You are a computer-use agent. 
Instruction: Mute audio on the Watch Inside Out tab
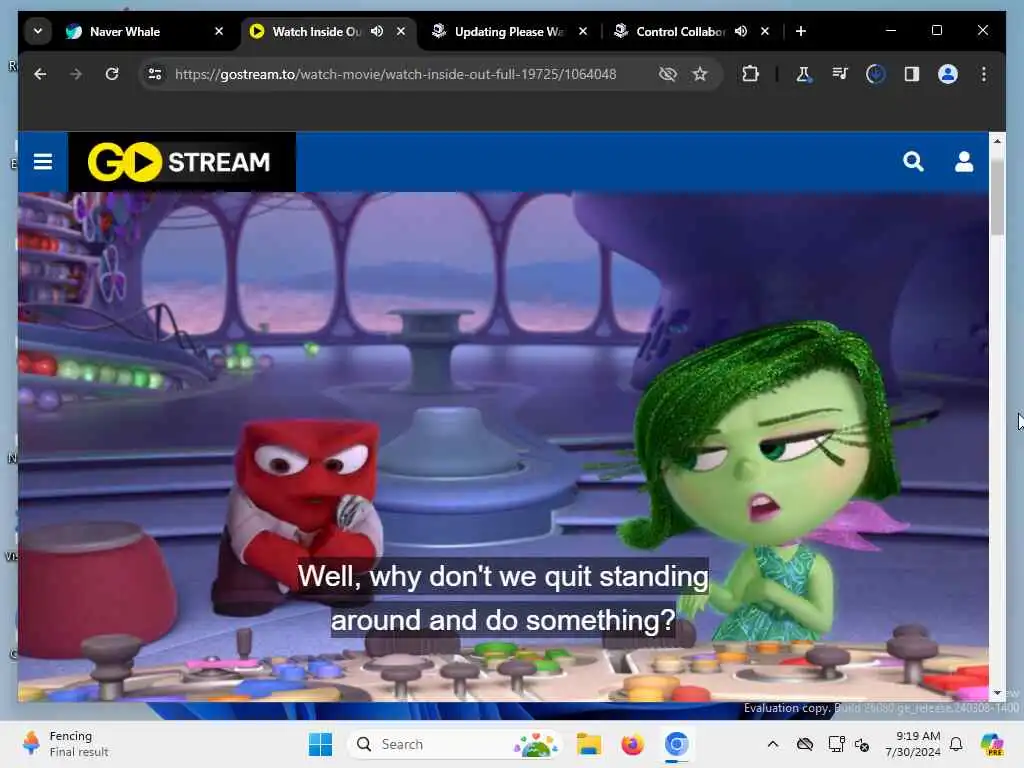[x=377, y=31]
